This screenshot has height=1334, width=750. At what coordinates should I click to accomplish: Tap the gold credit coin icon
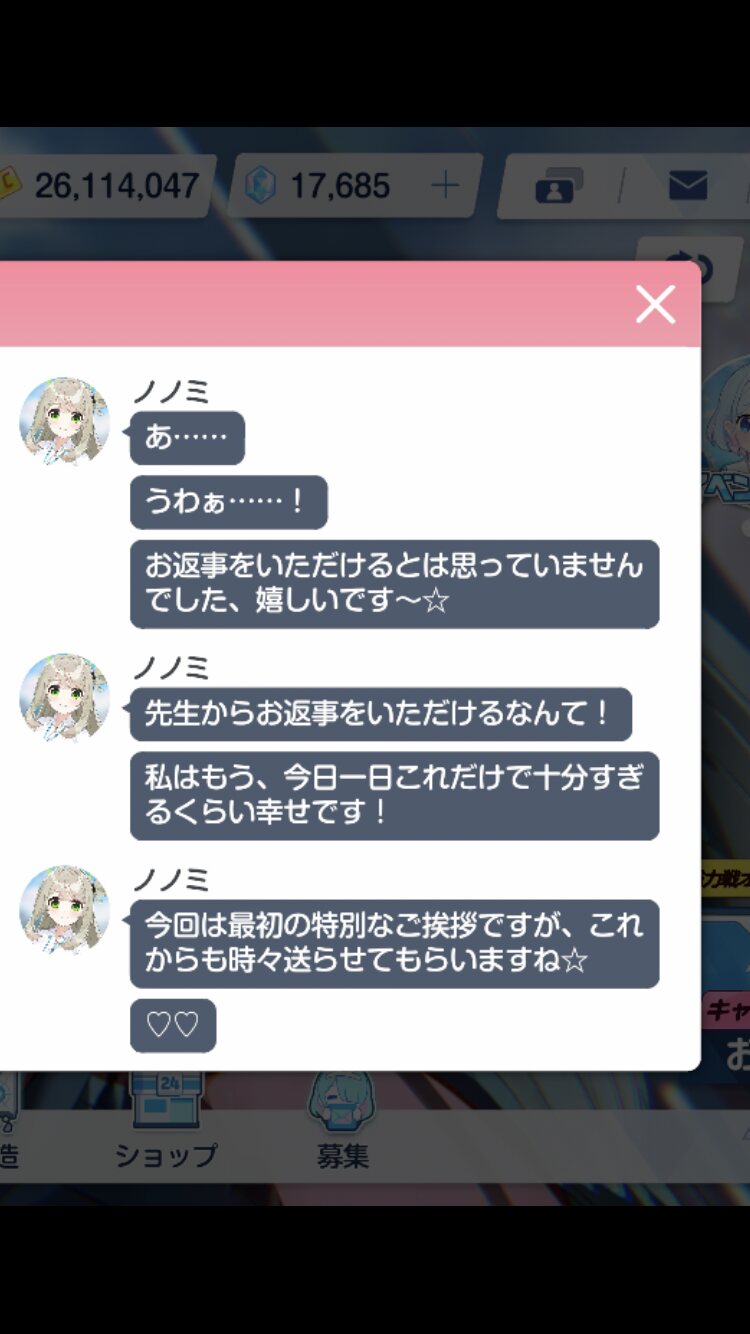pos(10,185)
